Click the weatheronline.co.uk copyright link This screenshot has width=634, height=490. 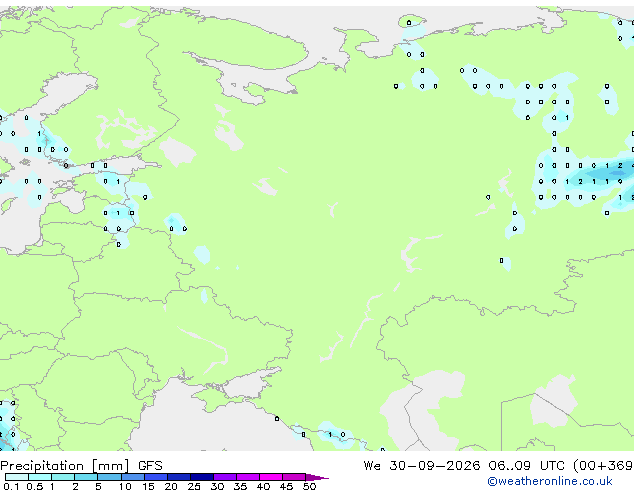[550, 481]
